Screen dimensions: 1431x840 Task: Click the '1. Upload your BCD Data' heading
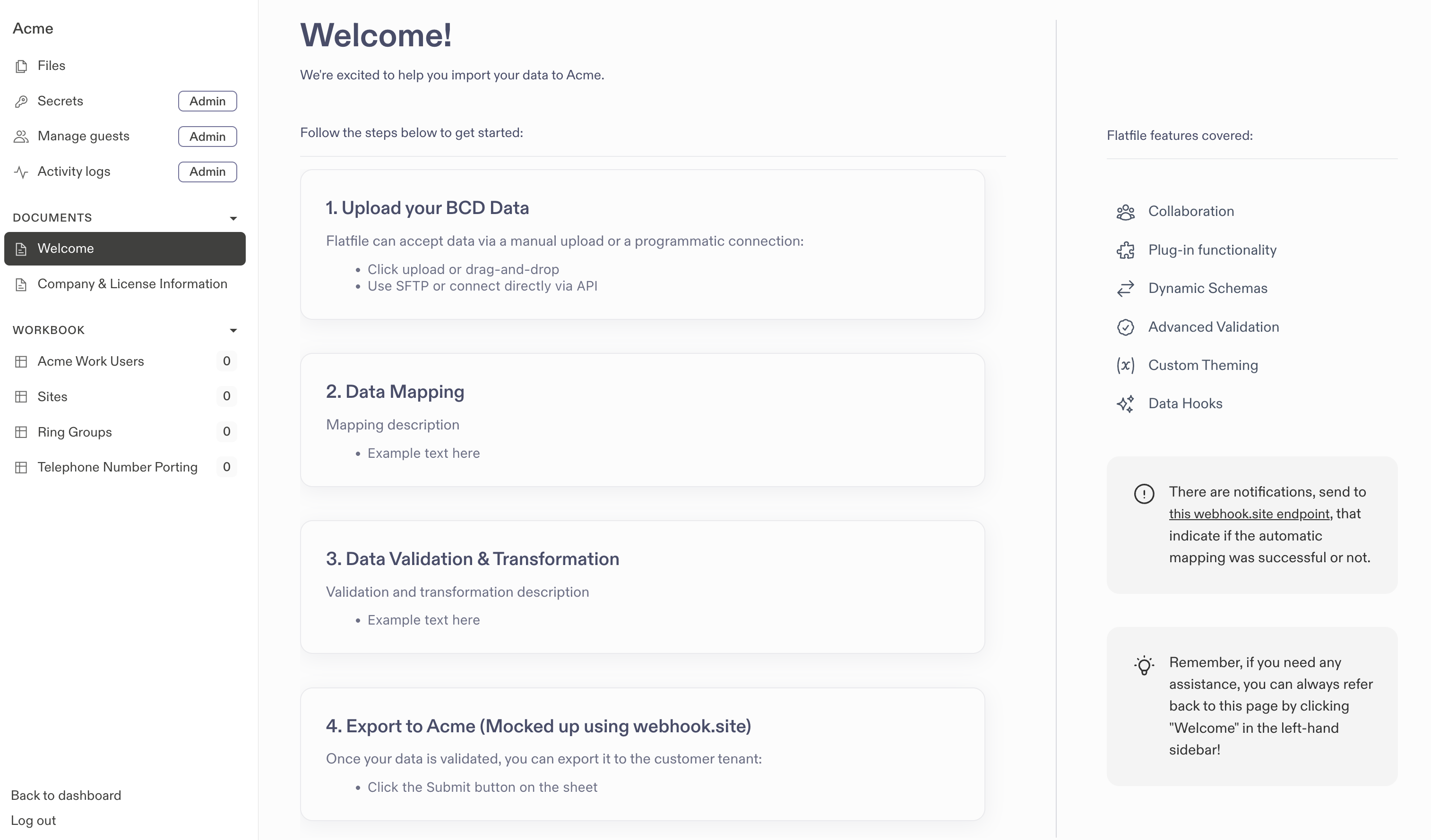(427, 208)
